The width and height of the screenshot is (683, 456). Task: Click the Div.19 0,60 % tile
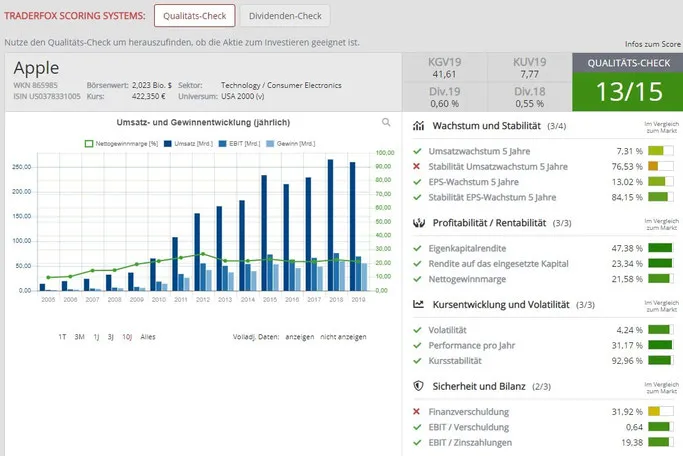tap(444, 97)
